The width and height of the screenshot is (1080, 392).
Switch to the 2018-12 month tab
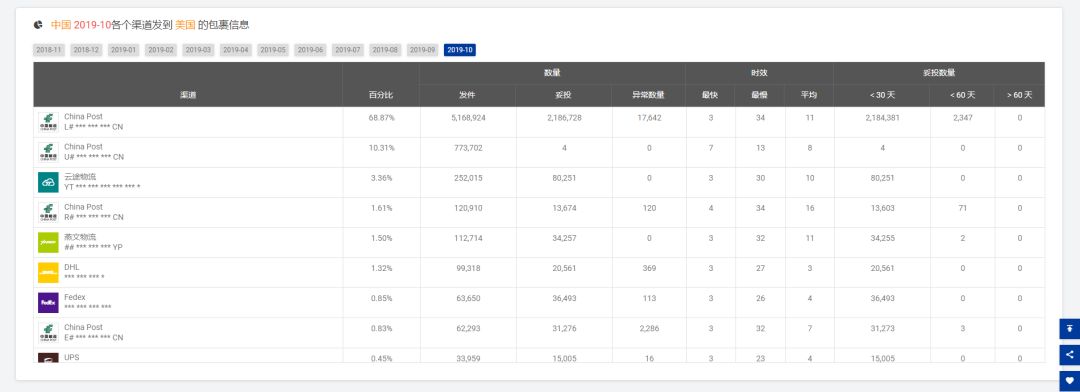[86, 50]
